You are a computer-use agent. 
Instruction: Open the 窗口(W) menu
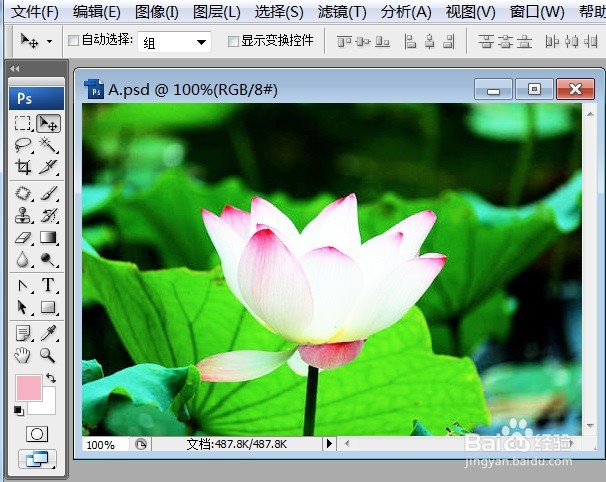(x=537, y=12)
